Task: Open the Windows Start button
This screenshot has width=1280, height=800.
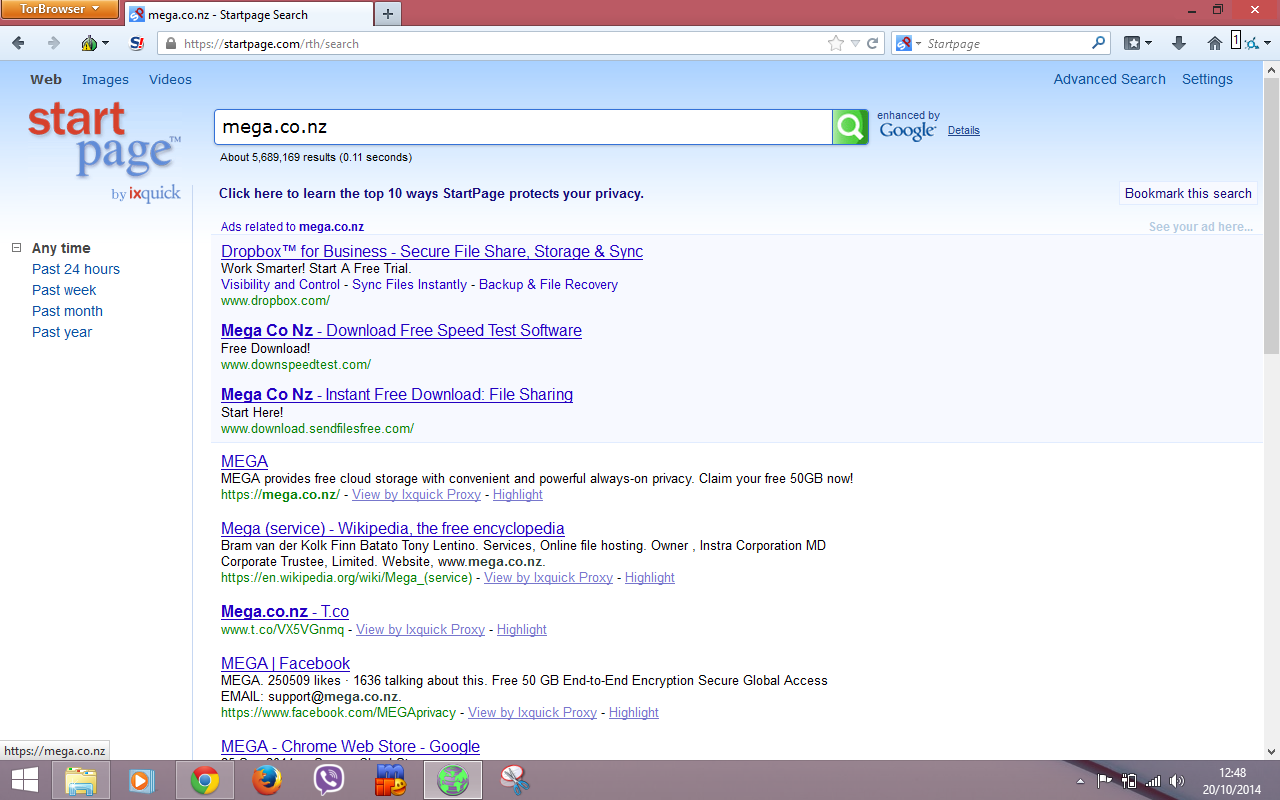Action: point(25,780)
